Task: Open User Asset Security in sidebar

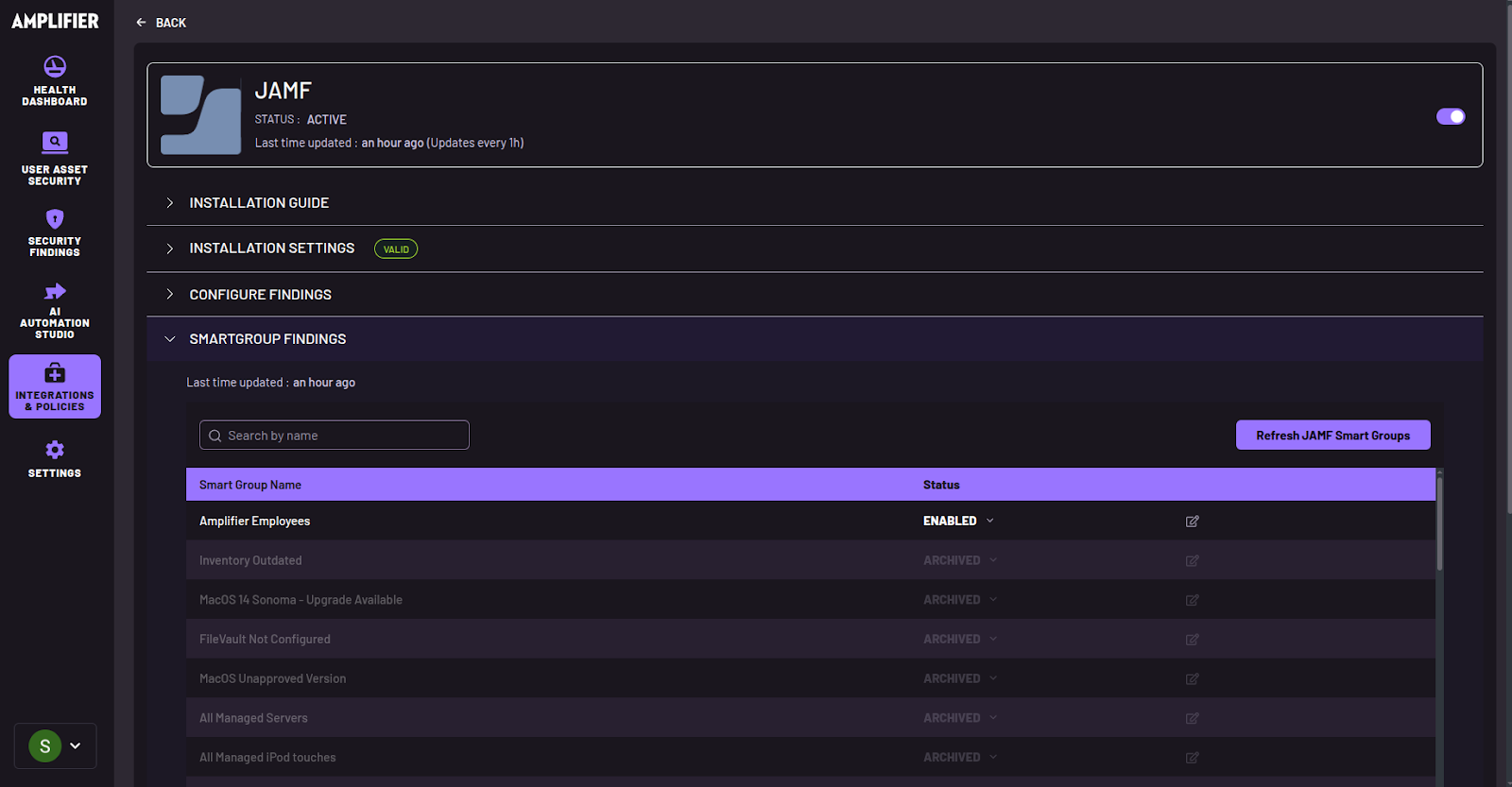Action: point(55,158)
